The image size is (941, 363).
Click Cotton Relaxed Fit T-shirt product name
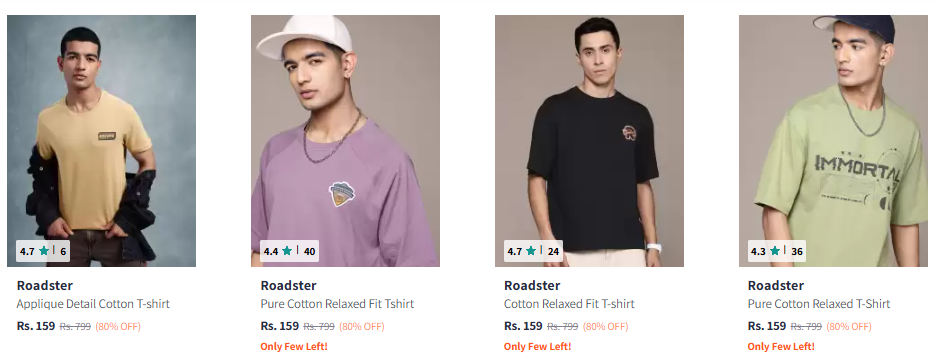click(569, 304)
